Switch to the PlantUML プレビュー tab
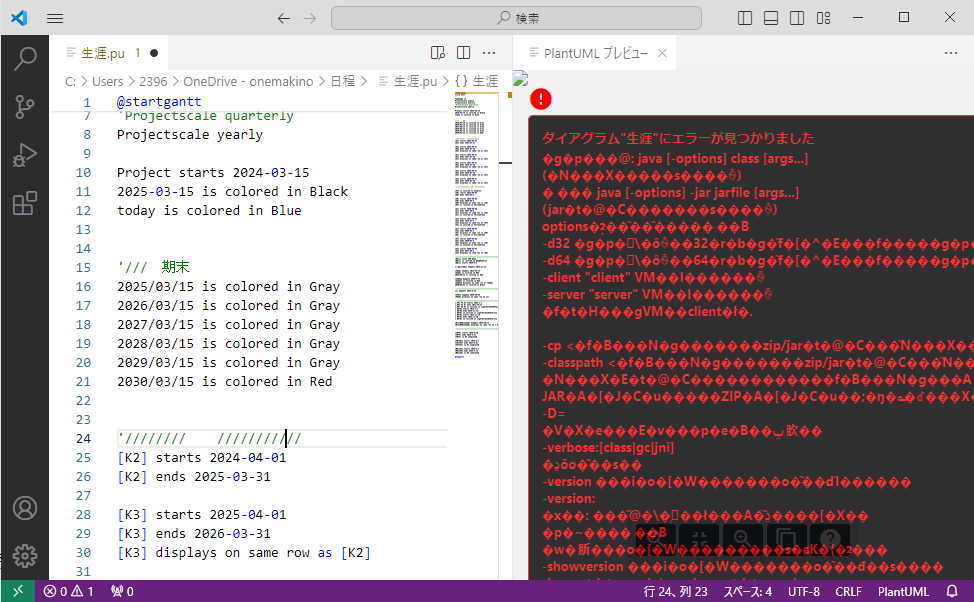Screen dimensions: 974x602 589,52
